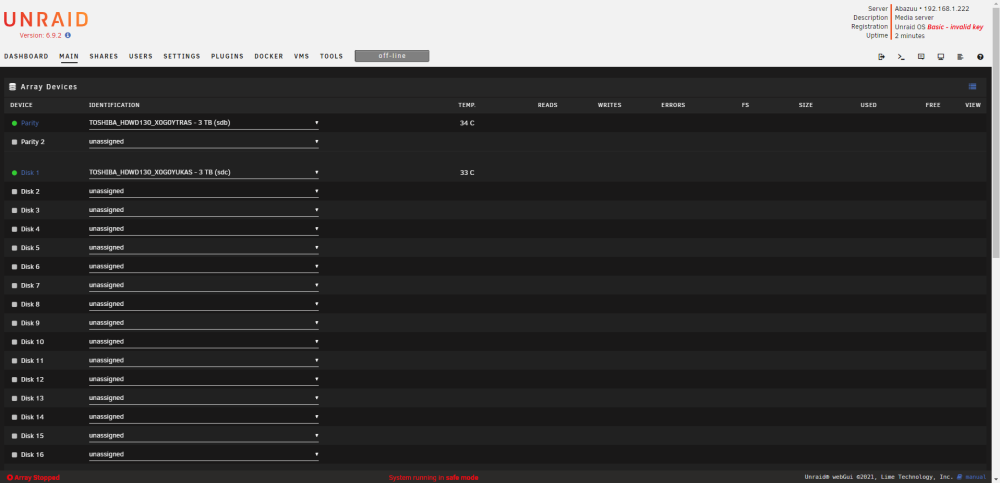Click the grey status square beside Disk 16

pyautogui.click(x=15, y=454)
